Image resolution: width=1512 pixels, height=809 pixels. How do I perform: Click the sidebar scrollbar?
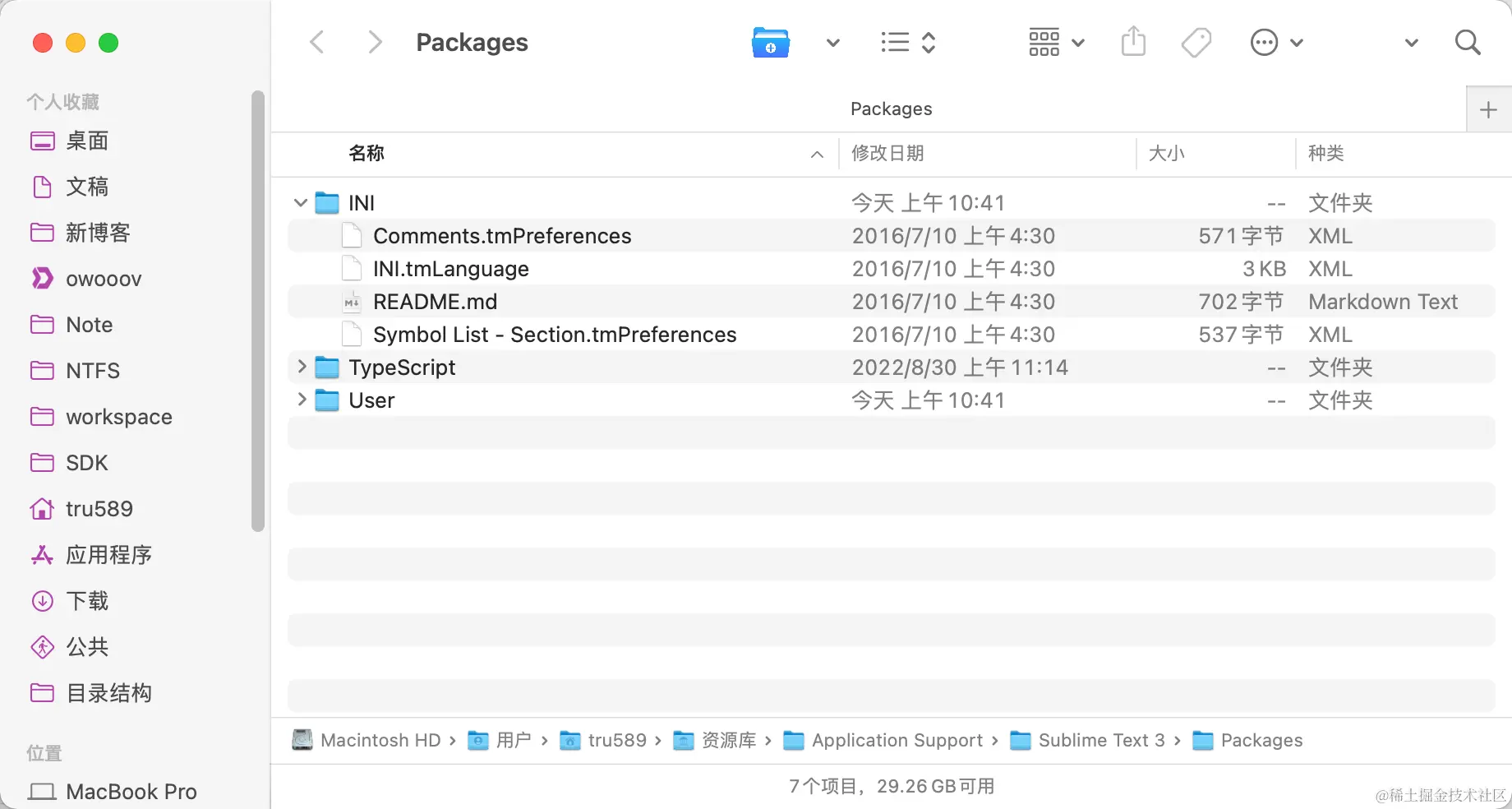pyautogui.click(x=258, y=311)
